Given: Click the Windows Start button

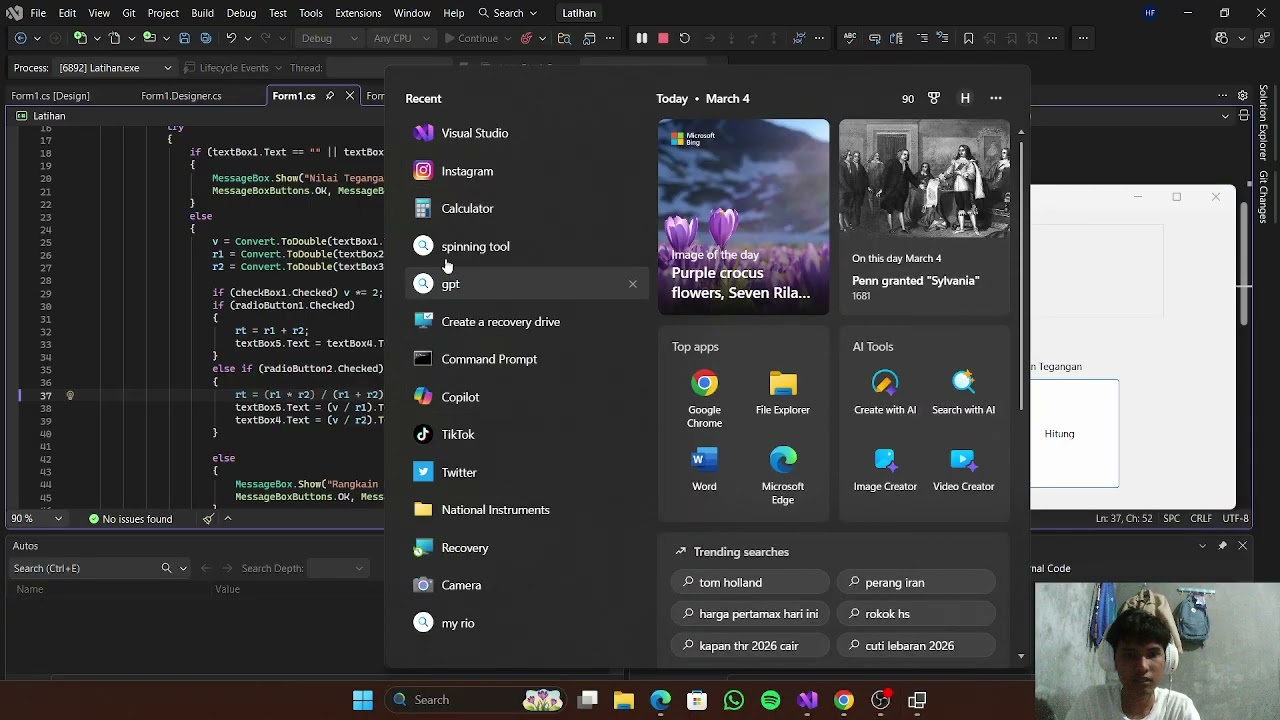Looking at the screenshot, I should click(363, 700).
